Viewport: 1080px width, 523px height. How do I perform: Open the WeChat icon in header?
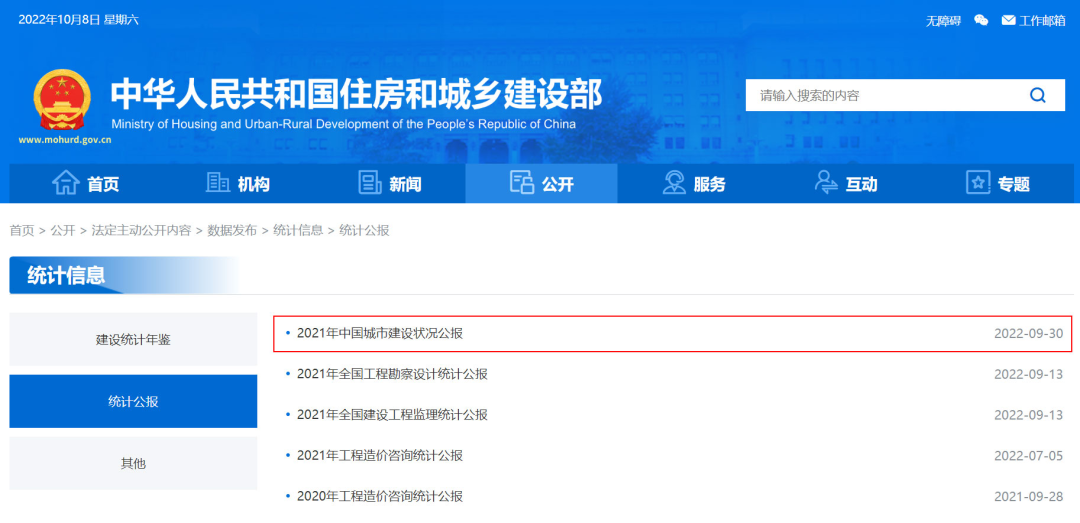tap(981, 20)
